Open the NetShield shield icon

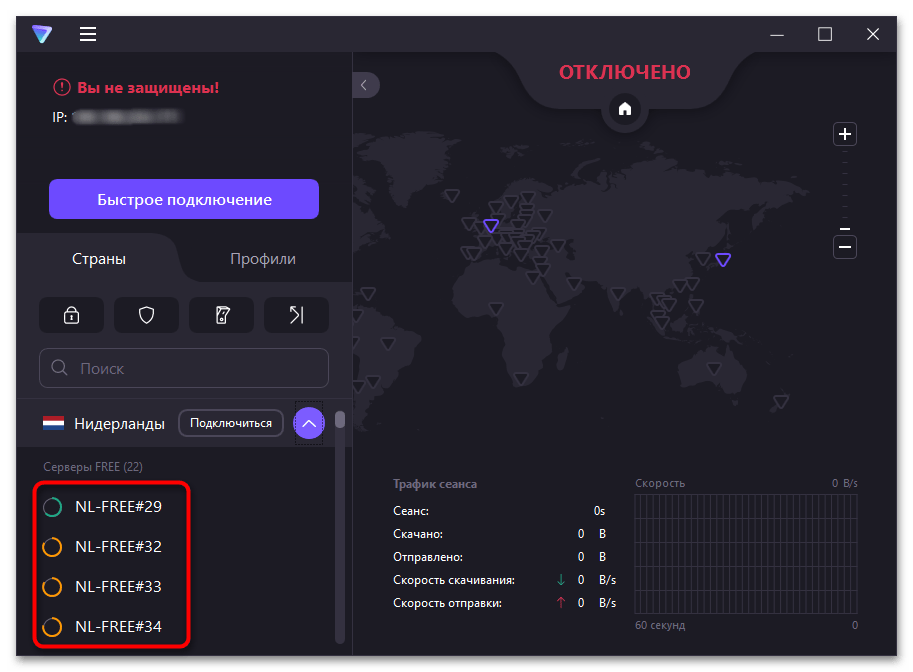(146, 315)
